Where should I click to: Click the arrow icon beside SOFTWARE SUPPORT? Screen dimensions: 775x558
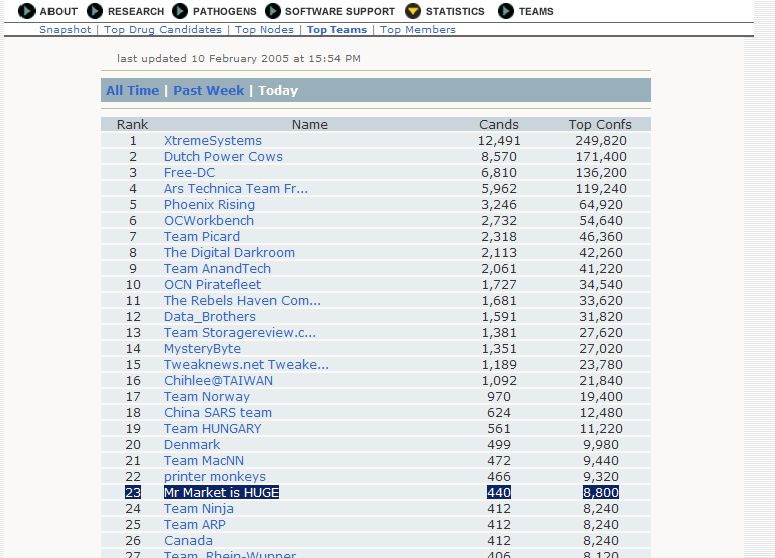(273, 11)
